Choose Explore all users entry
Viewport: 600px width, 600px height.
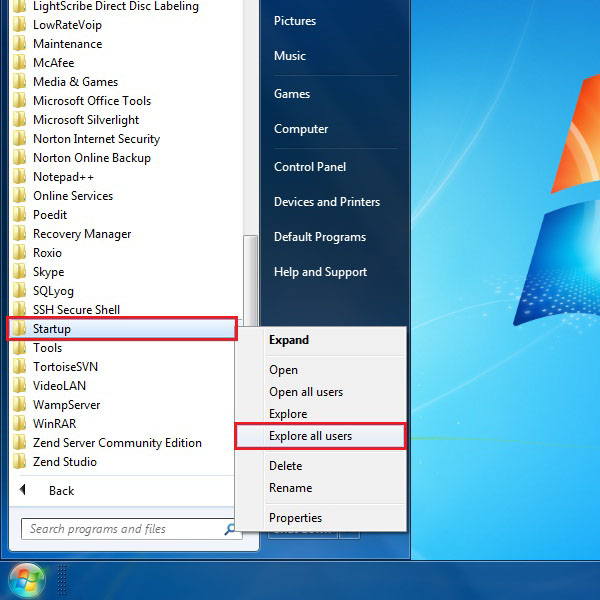pyautogui.click(x=320, y=436)
